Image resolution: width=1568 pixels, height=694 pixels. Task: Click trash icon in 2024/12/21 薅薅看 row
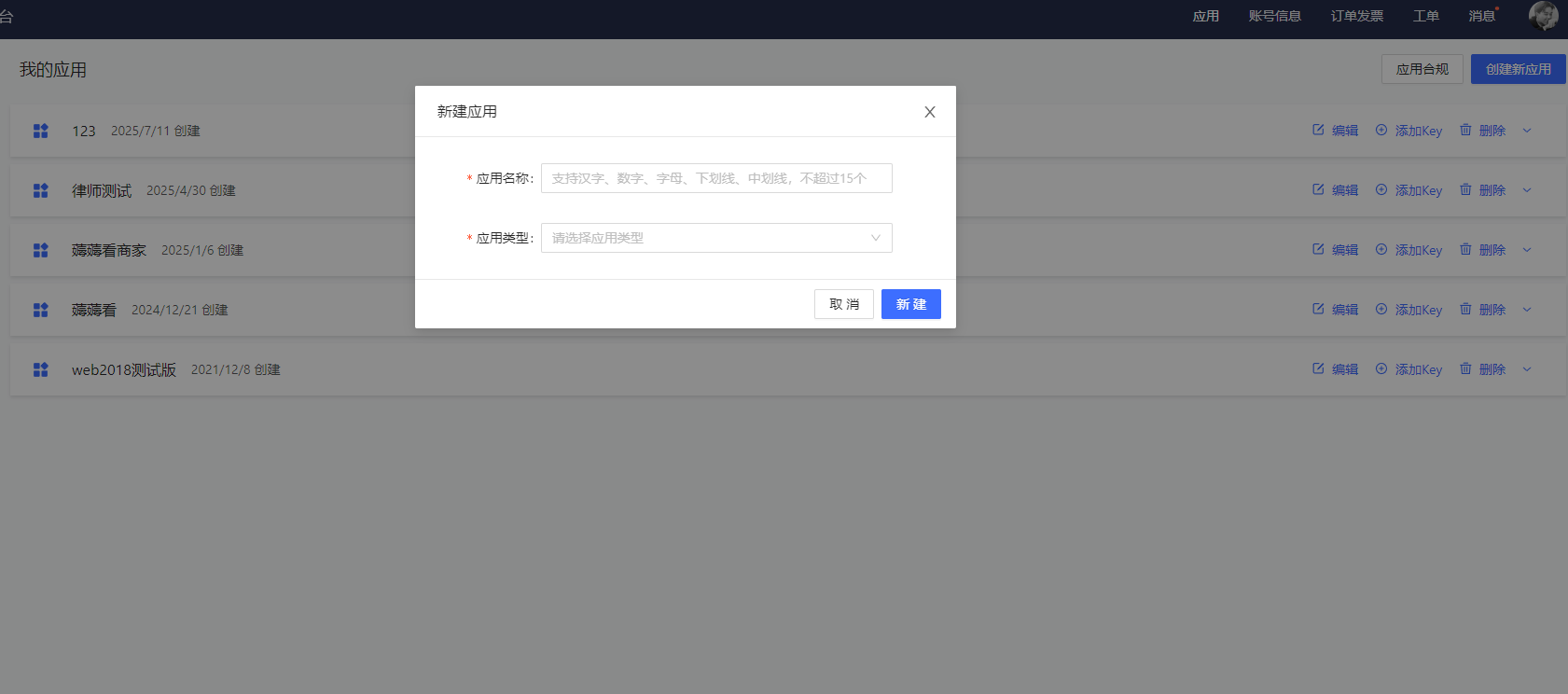tap(1465, 309)
